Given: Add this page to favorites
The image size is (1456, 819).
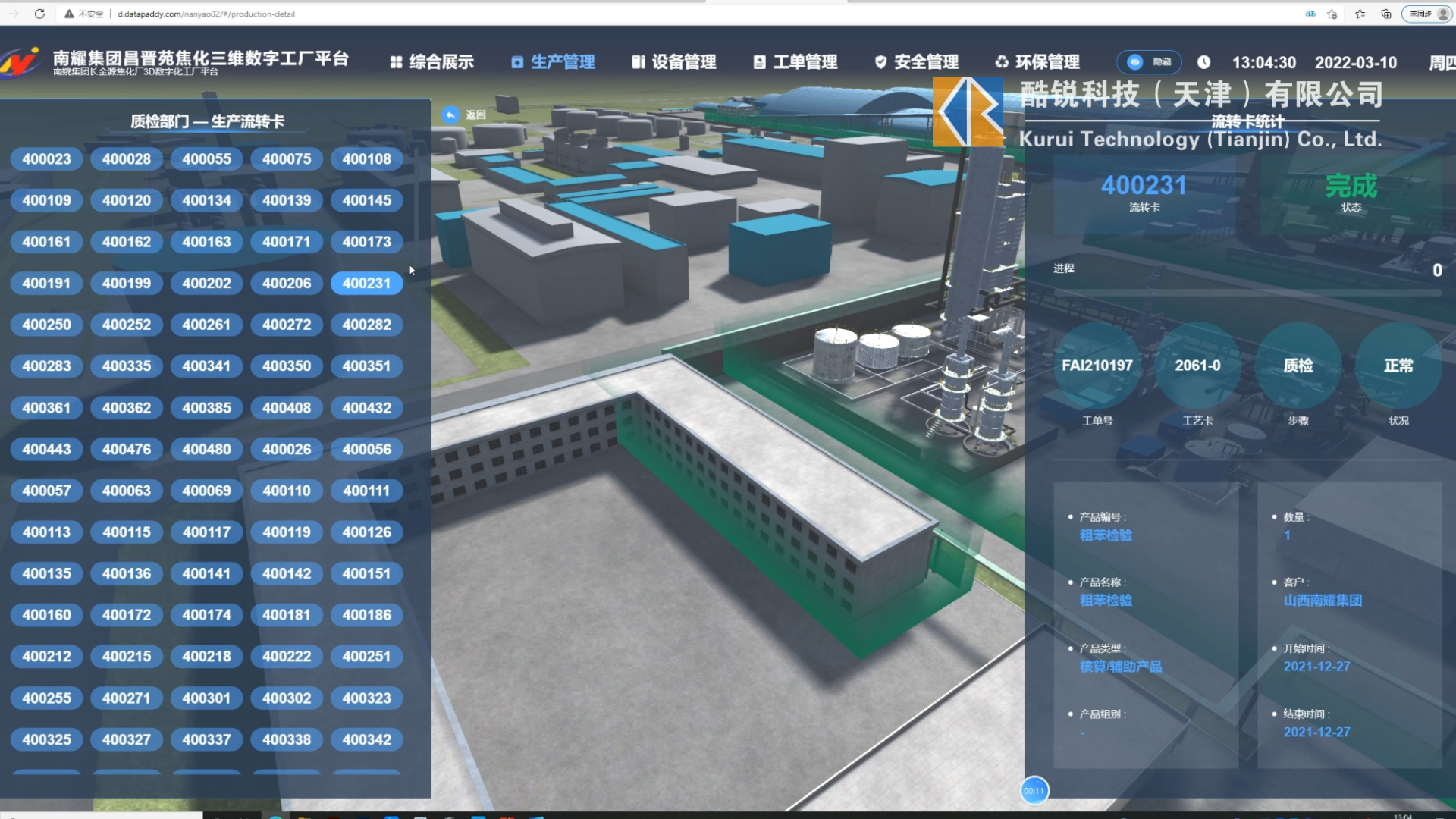Looking at the screenshot, I should 1332,14.
